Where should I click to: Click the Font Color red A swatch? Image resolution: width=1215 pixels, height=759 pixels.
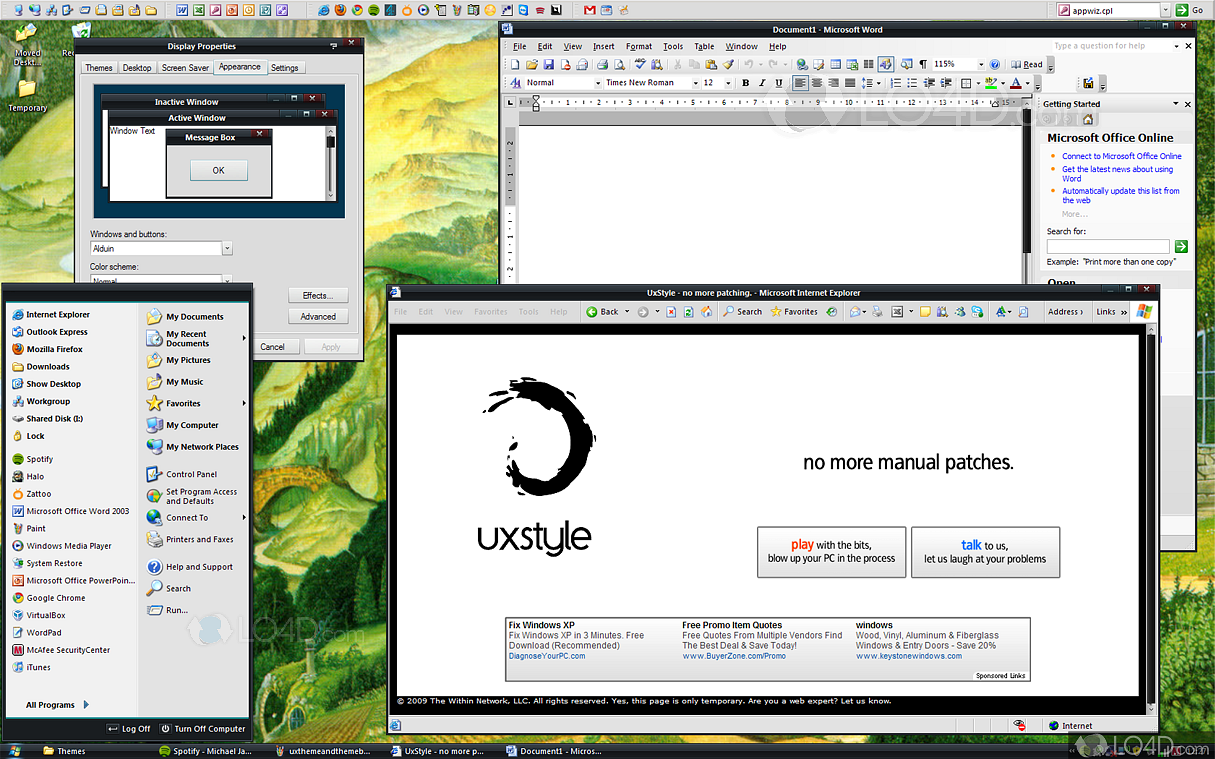1016,83
